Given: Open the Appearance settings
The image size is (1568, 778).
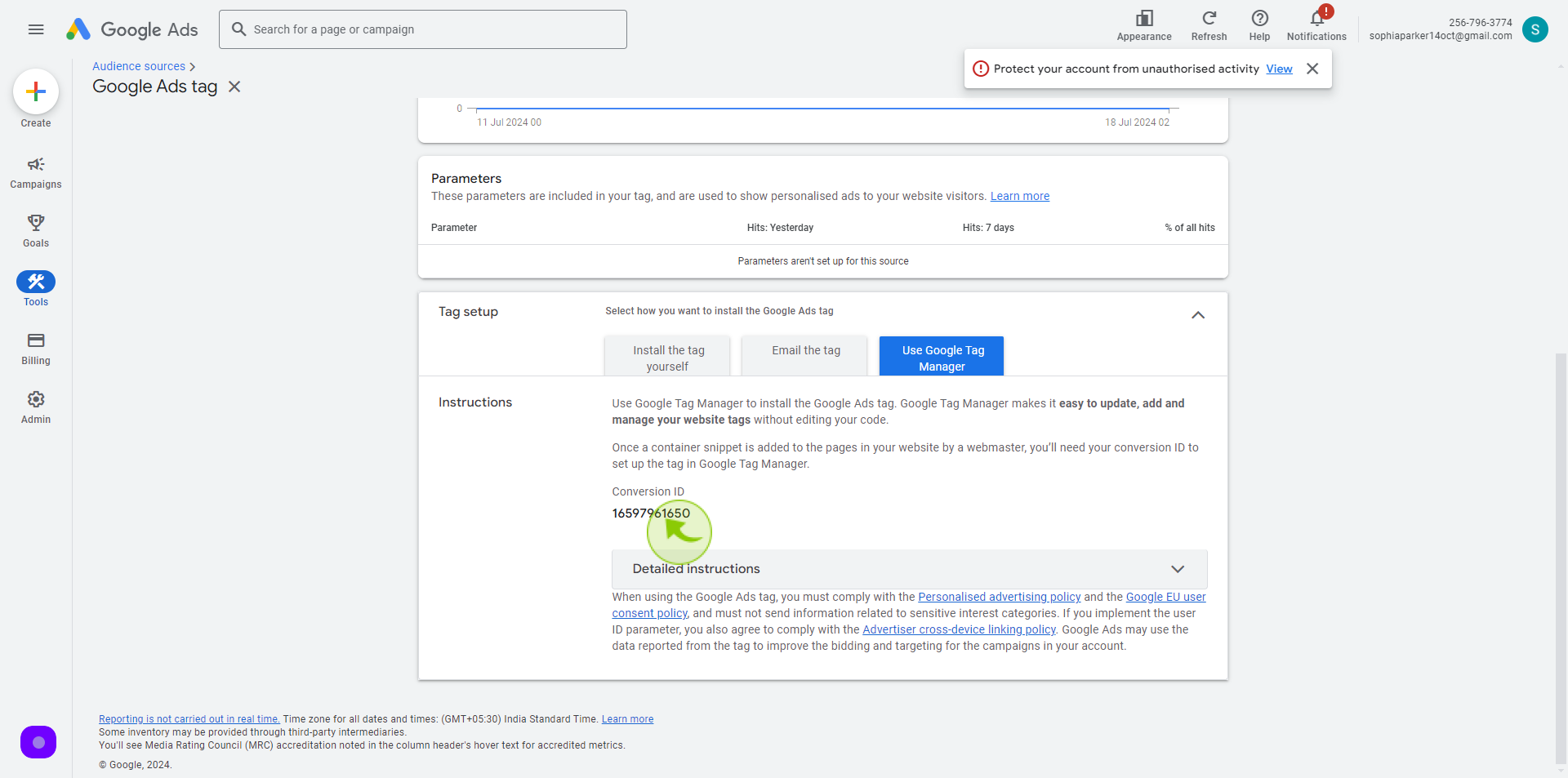Looking at the screenshot, I should pyautogui.click(x=1144, y=26).
